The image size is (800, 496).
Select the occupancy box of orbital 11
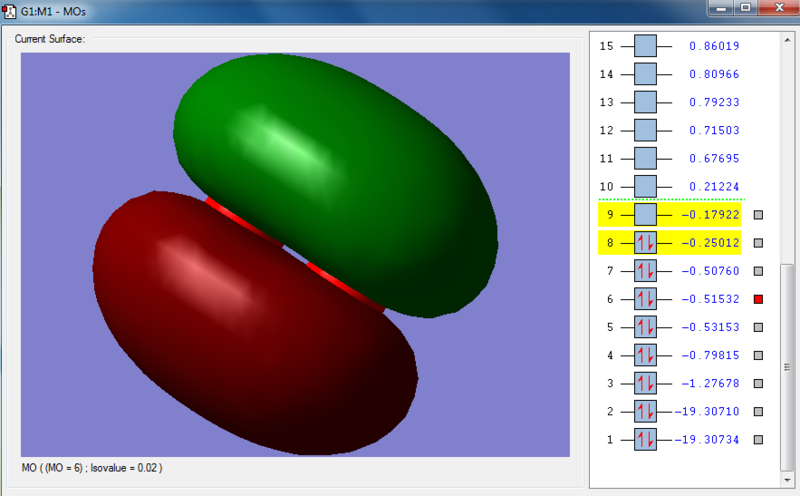[645, 158]
